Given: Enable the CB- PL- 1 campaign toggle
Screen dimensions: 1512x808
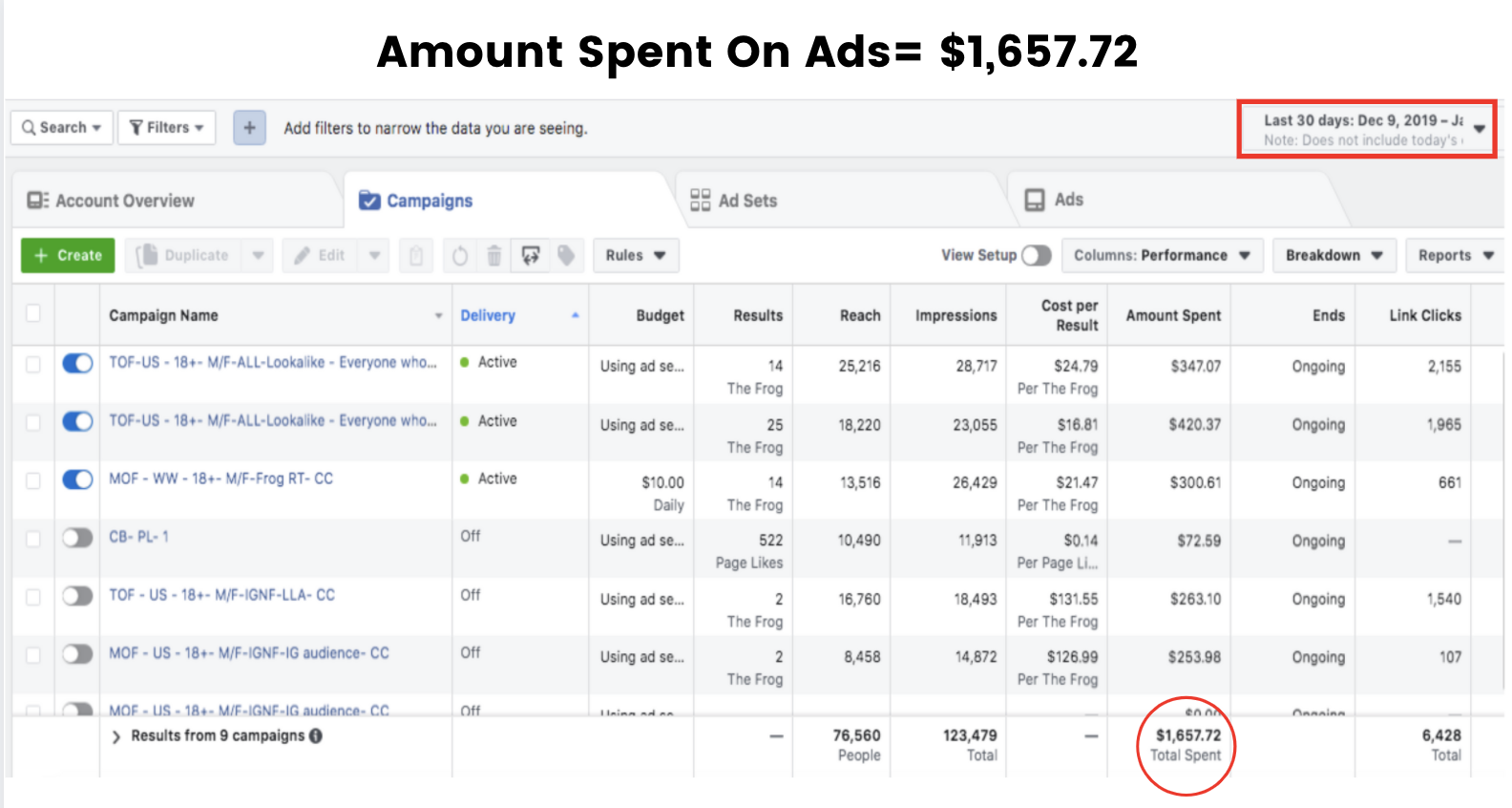Looking at the screenshot, I should click(x=77, y=538).
